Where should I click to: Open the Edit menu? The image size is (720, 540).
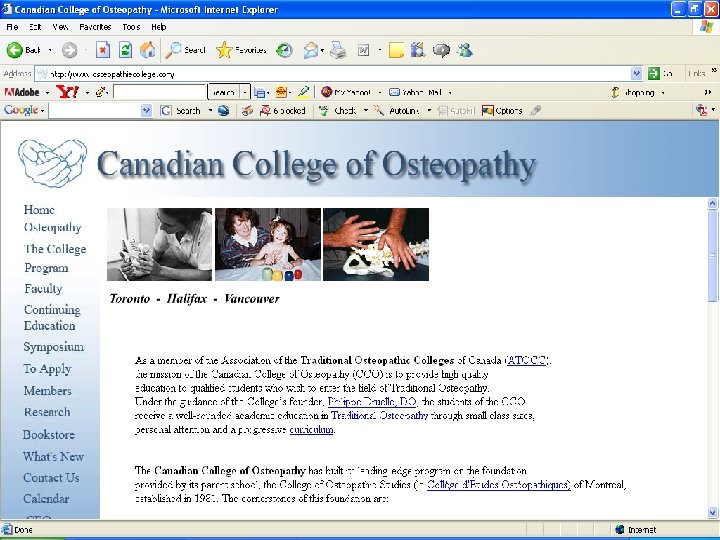[x=35, y=27]
